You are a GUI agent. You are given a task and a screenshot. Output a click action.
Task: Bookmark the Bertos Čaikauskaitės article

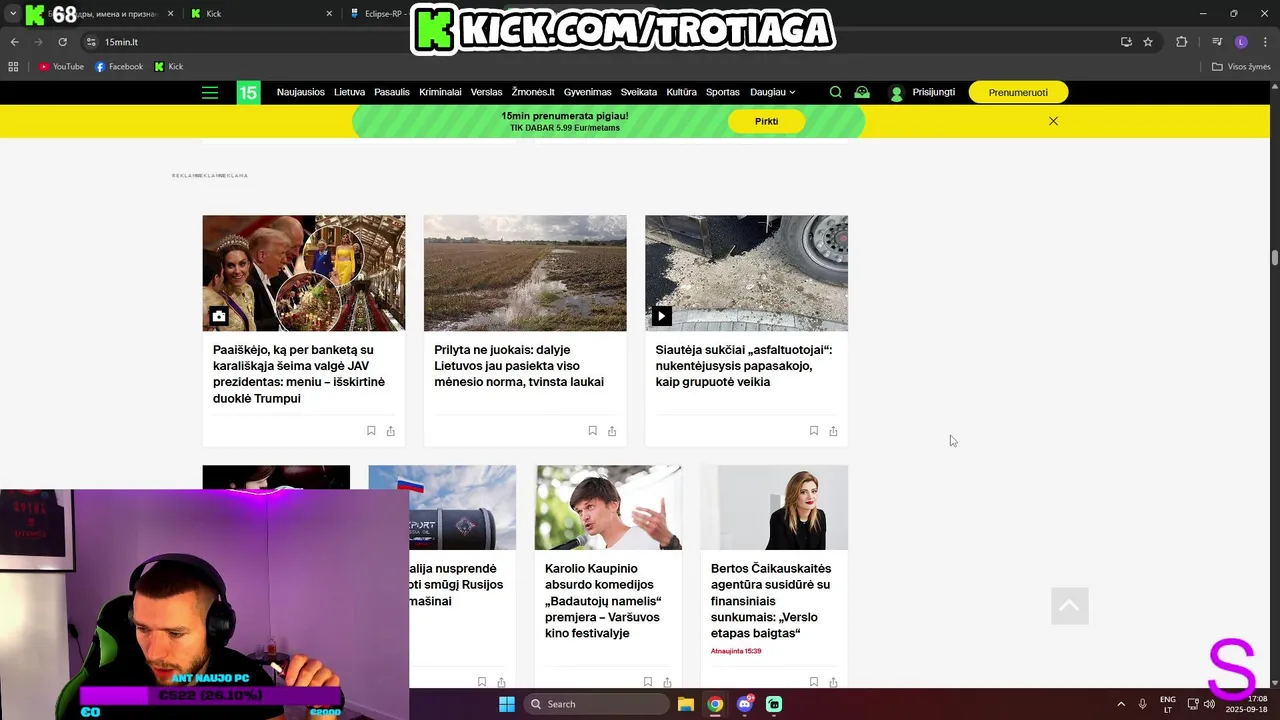point(813,682)
